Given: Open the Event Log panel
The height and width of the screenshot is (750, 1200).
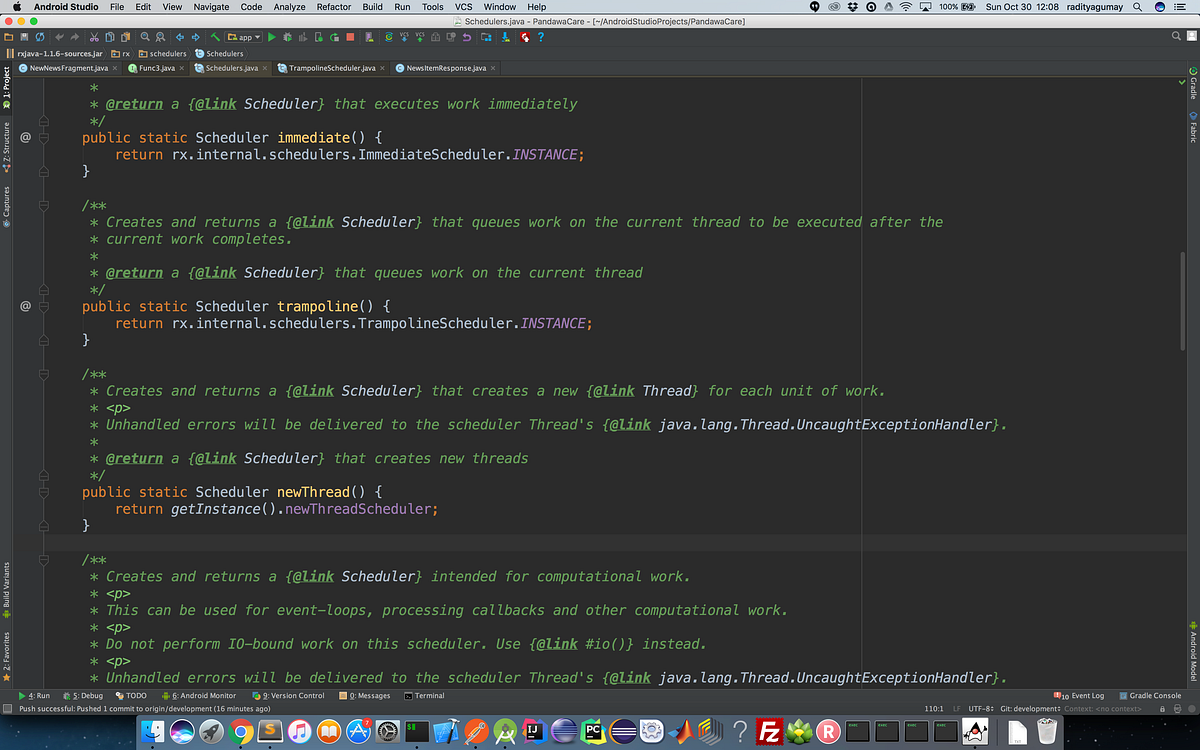Looking at the screenshot, I should coord(1081,695).
